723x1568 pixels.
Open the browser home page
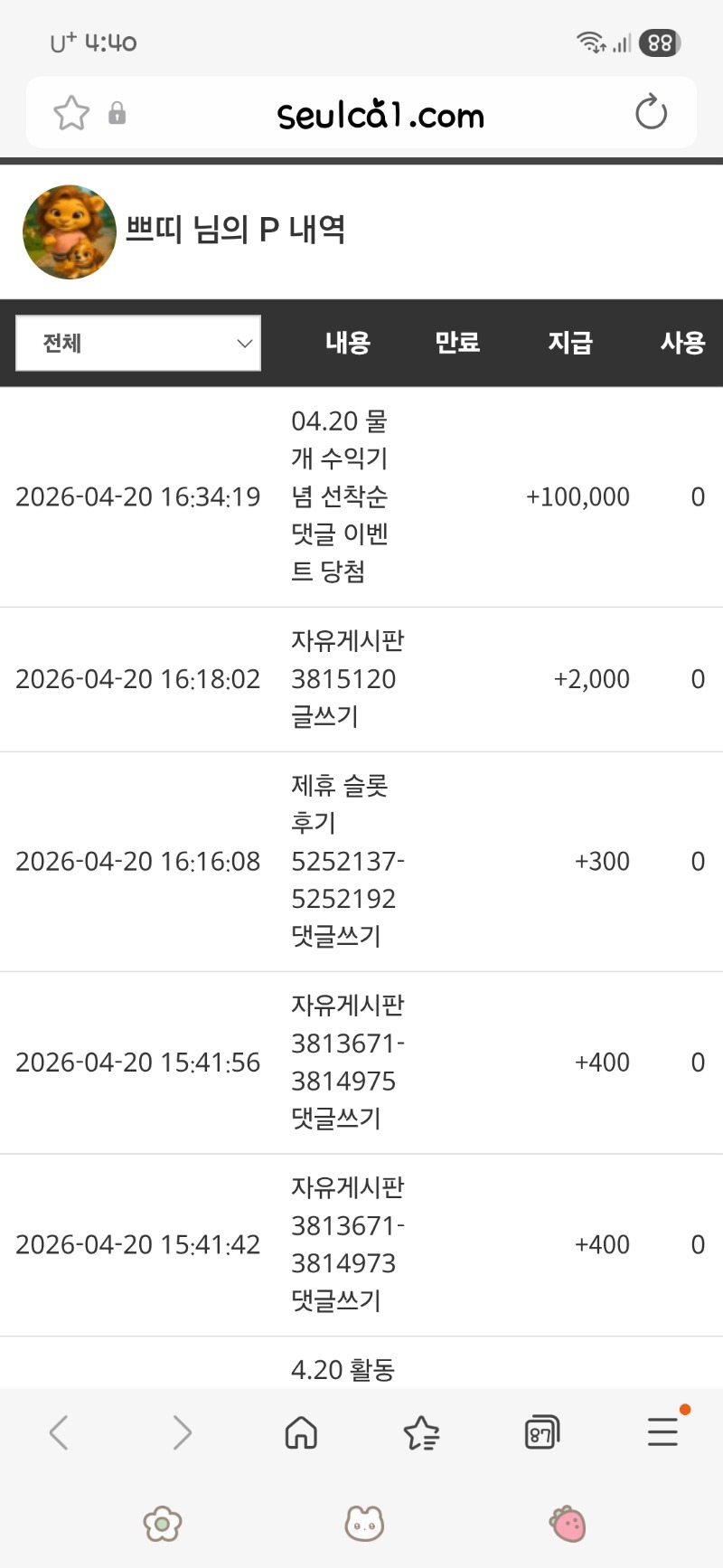pyautogui.click(x=301, y=1432)
